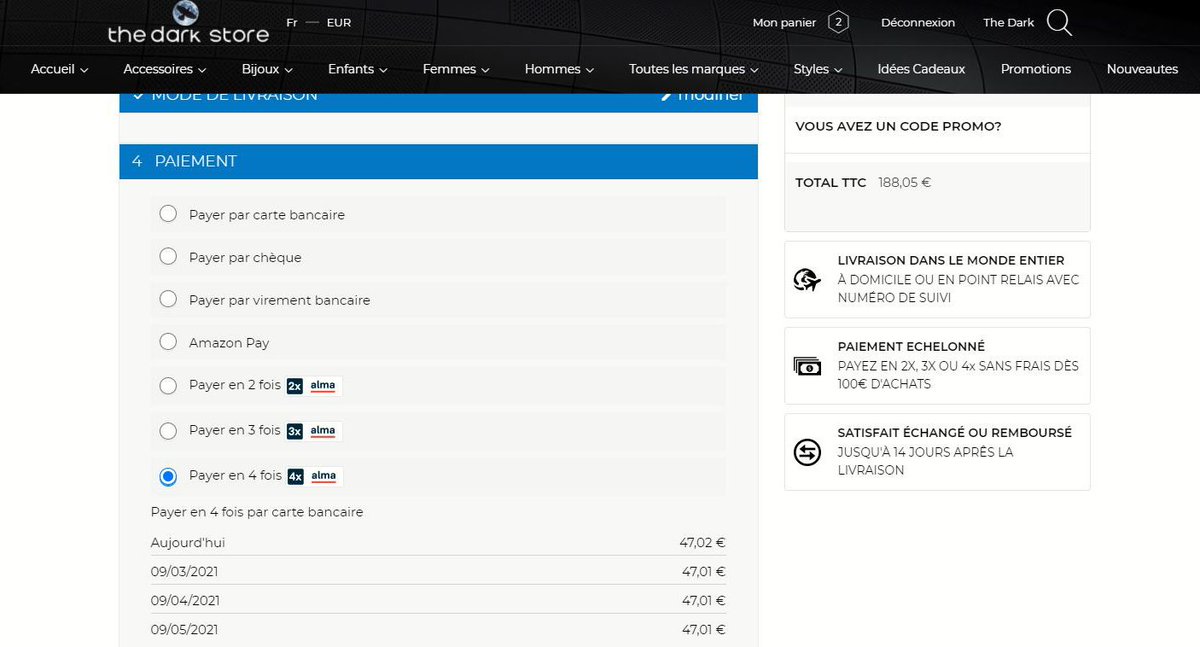The width and height of the screenshot is (1200, 647).
Task: Expand the Femmes menu
Action: (x=456, y=69)
